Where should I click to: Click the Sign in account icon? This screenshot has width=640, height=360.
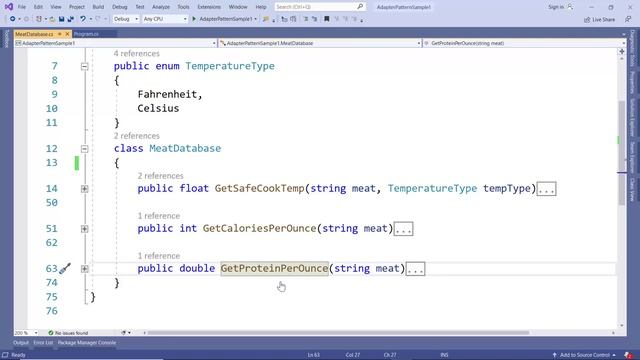coord(570,7)
